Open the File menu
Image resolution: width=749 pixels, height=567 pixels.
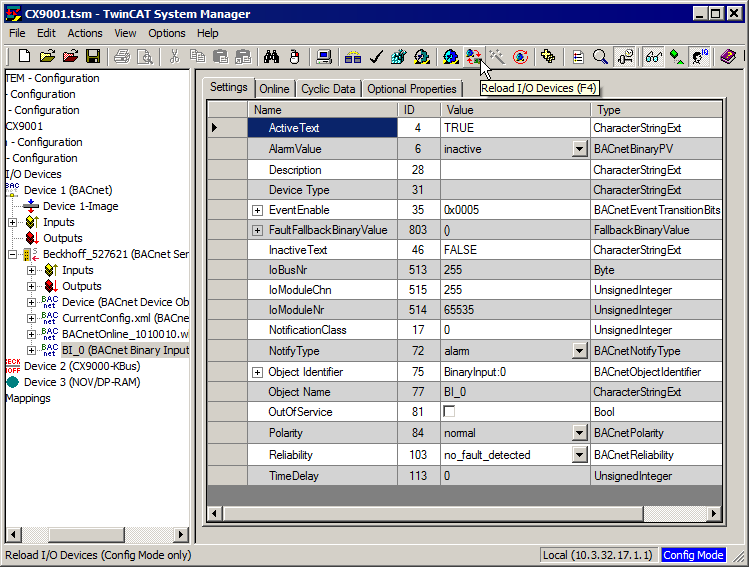pos(17,33)
